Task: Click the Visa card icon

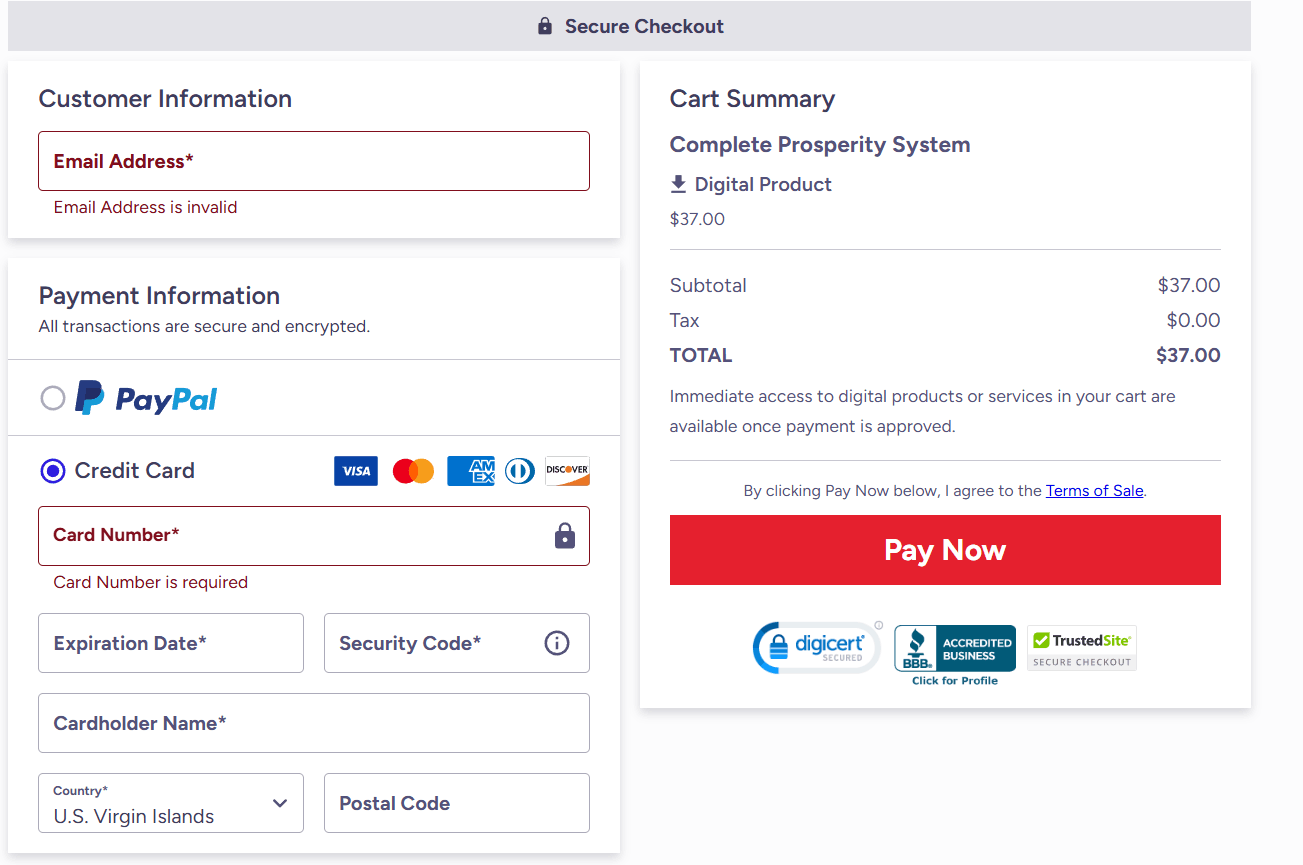Action: 356,471
